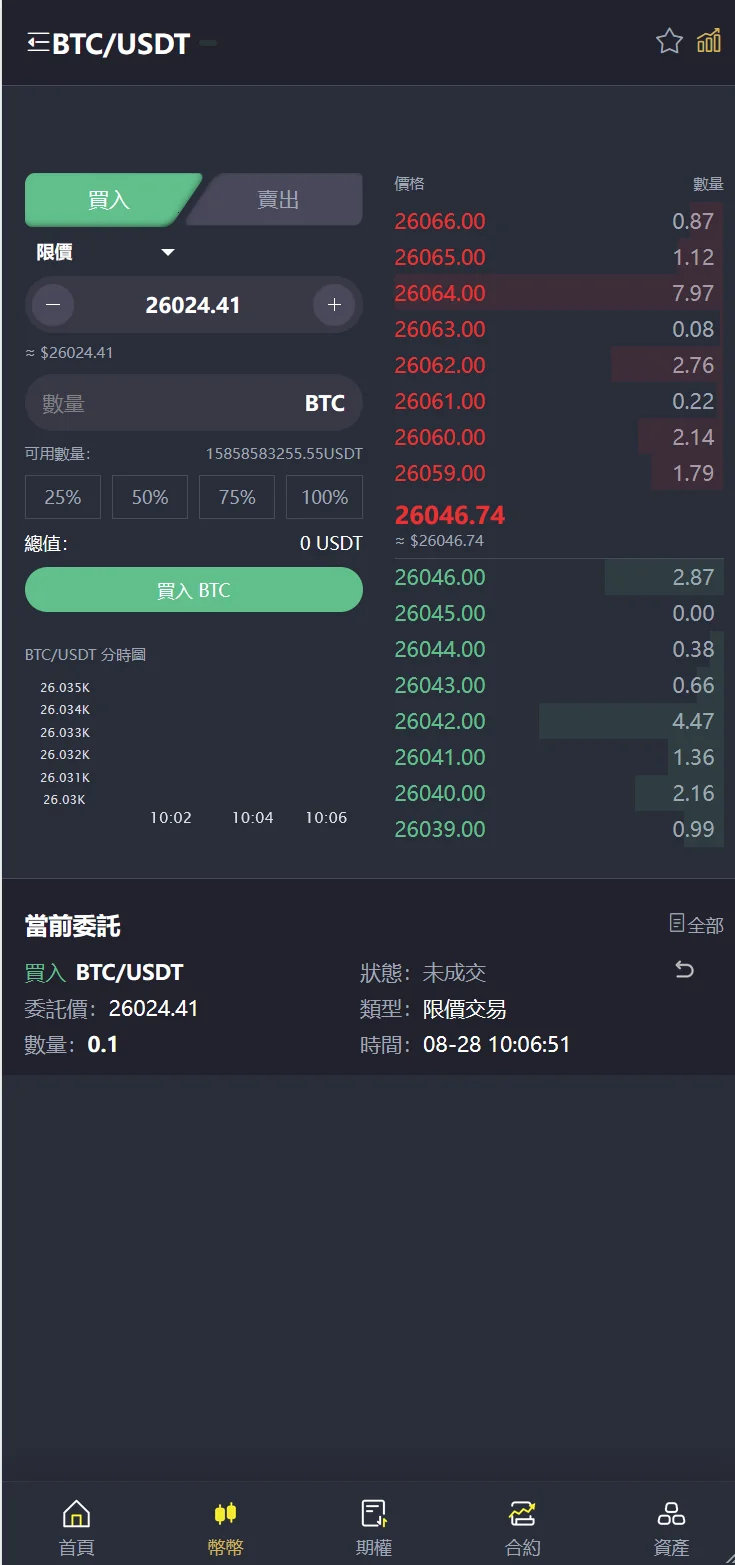Add BTC/USDT to favorites with star
The width and height of the screenshot is (735, 1565).
669,41
